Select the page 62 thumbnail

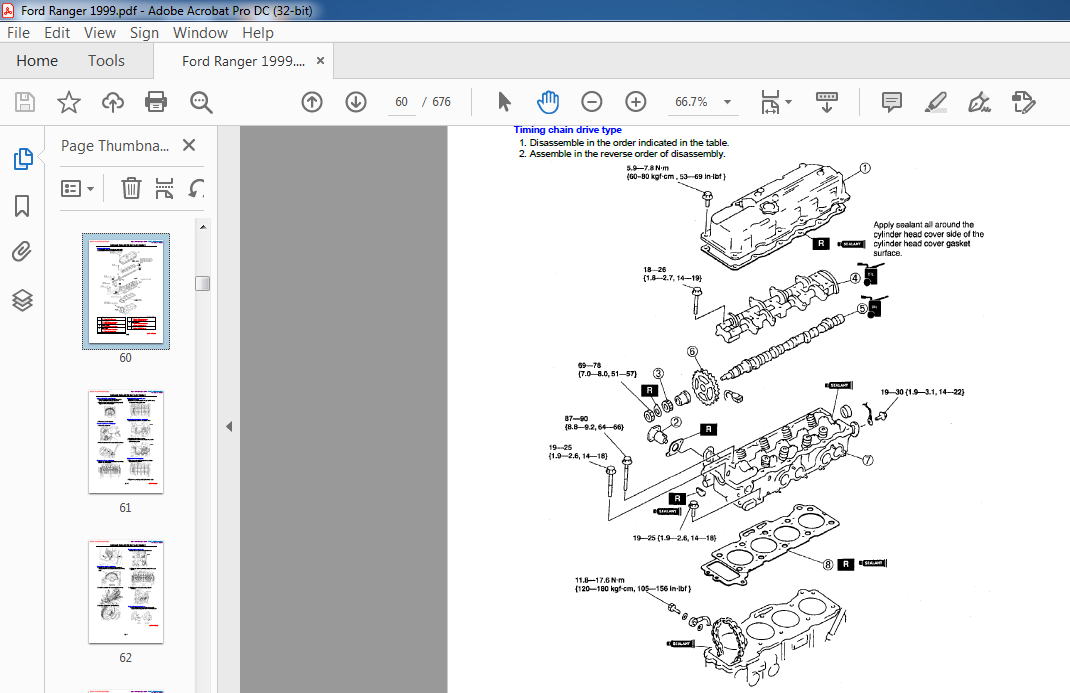126,592
